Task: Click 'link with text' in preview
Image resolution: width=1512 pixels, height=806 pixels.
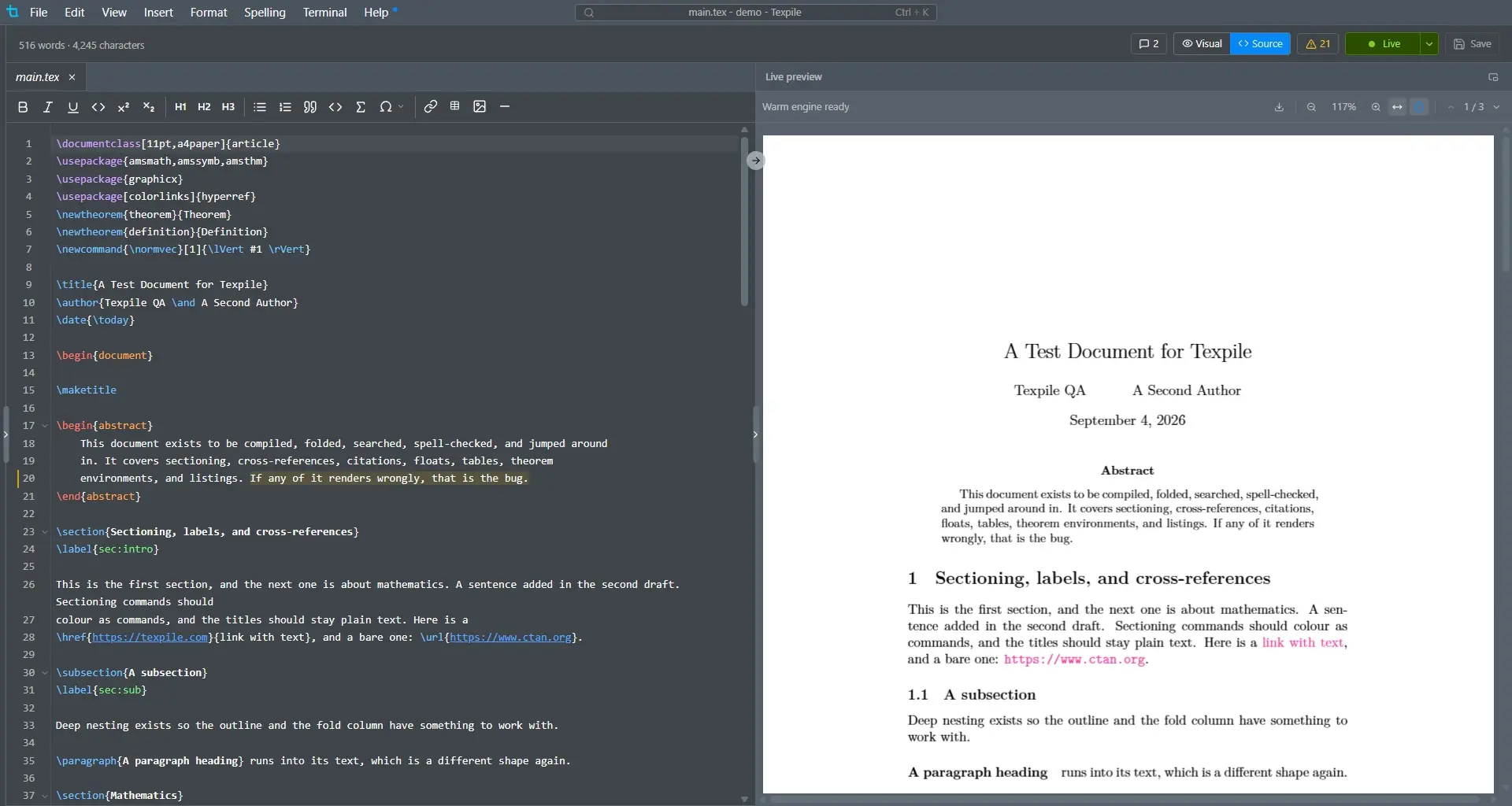Action: click(1303, 643)
